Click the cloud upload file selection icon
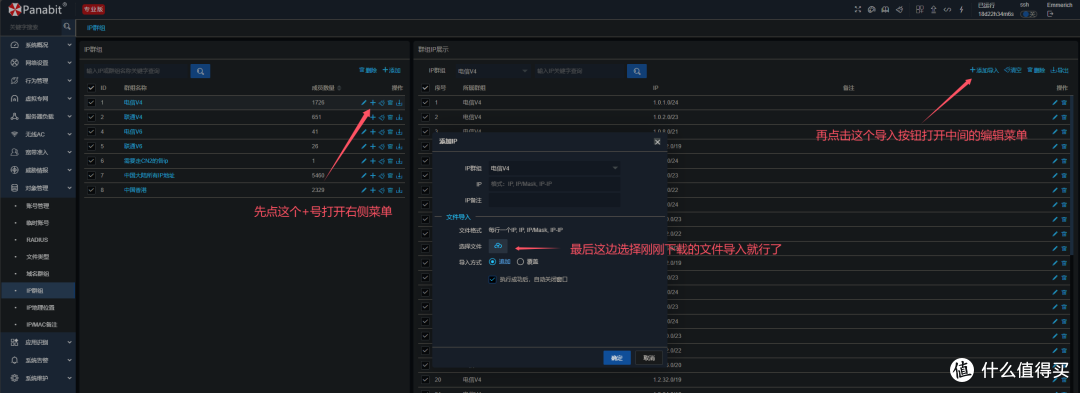 (498, 246)
